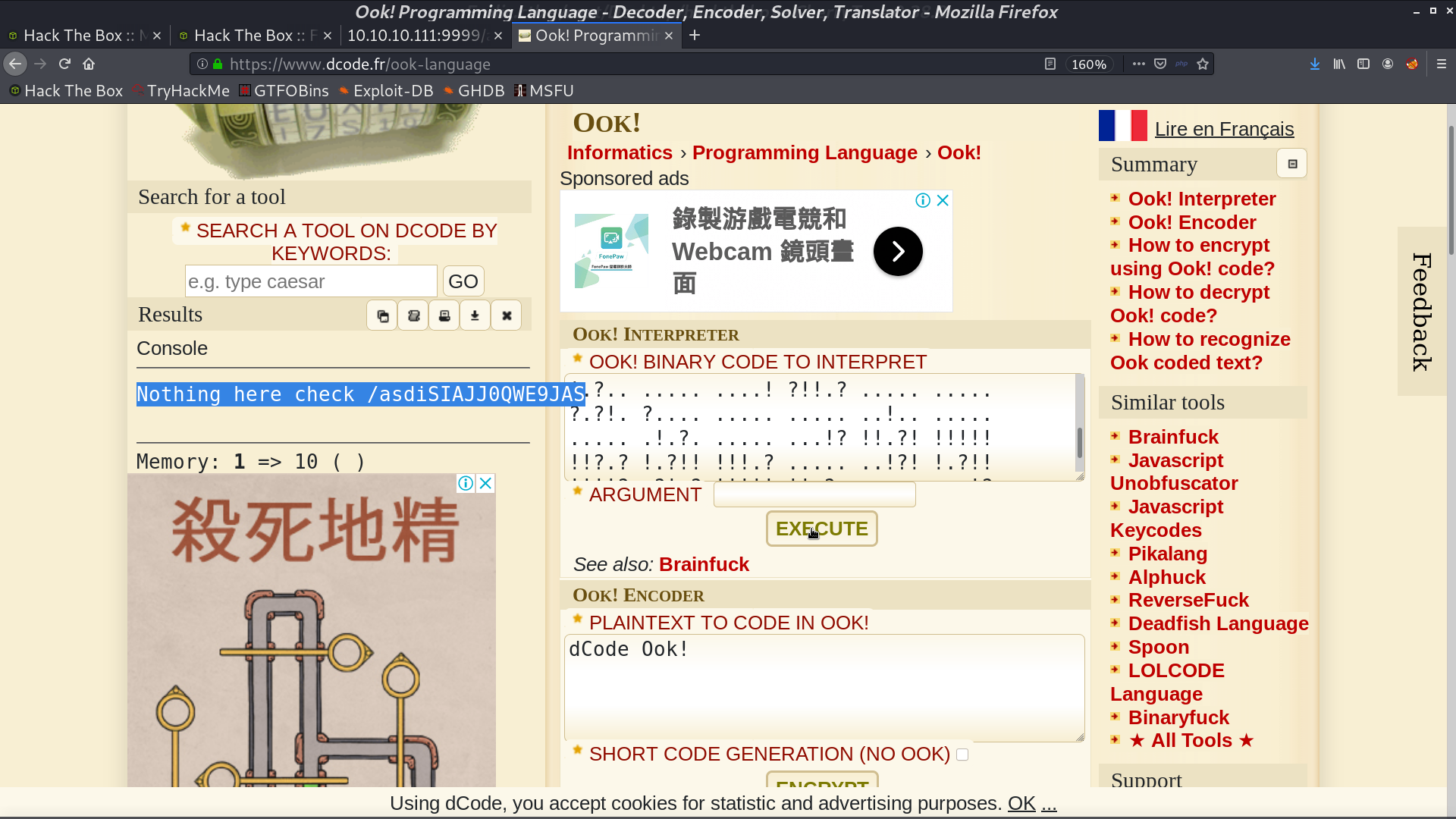Close the Ook! Programming tab
This screenshot has height=819, width=1456.
point(669,36)
